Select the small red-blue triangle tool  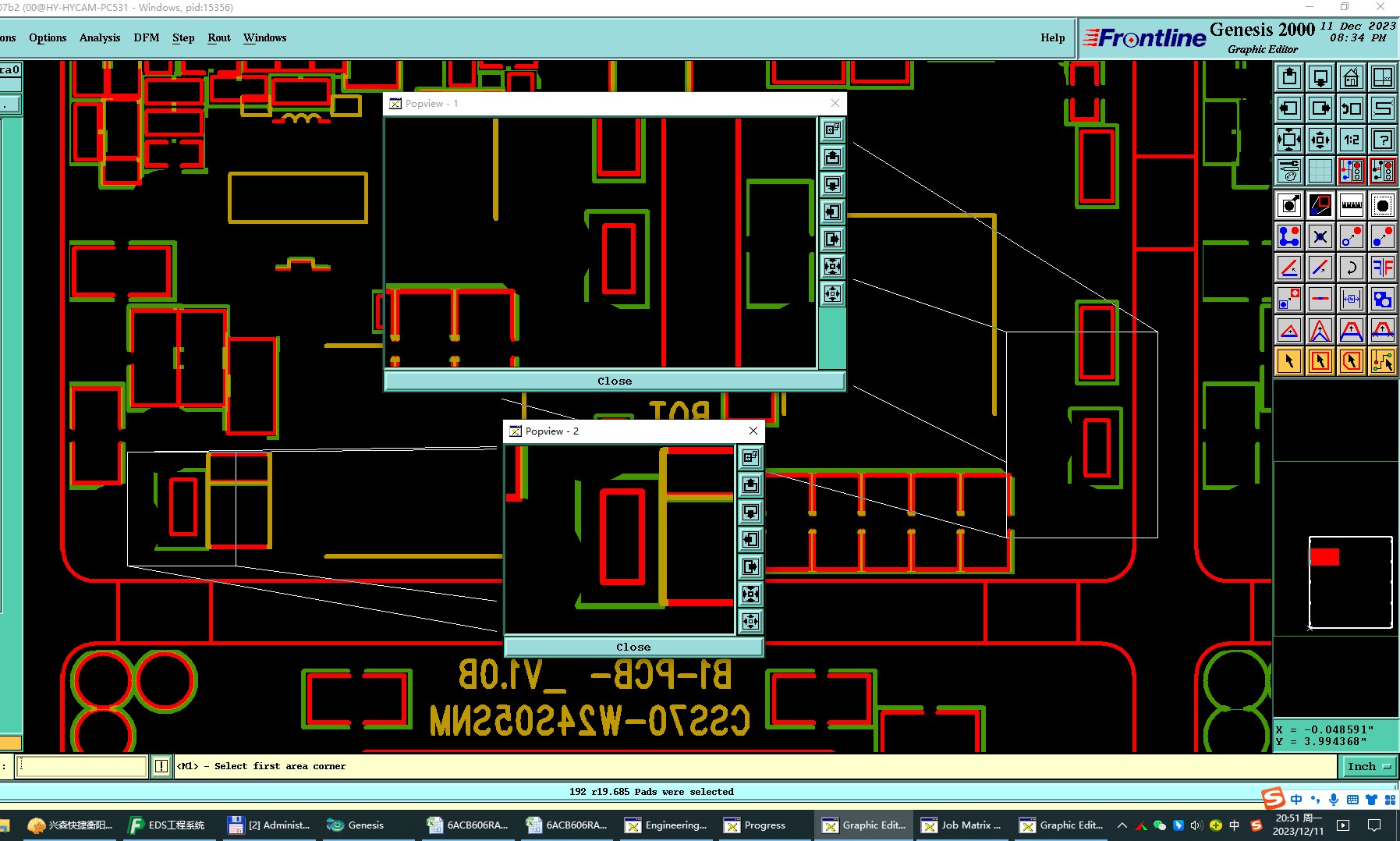[x=1289, y=330]
